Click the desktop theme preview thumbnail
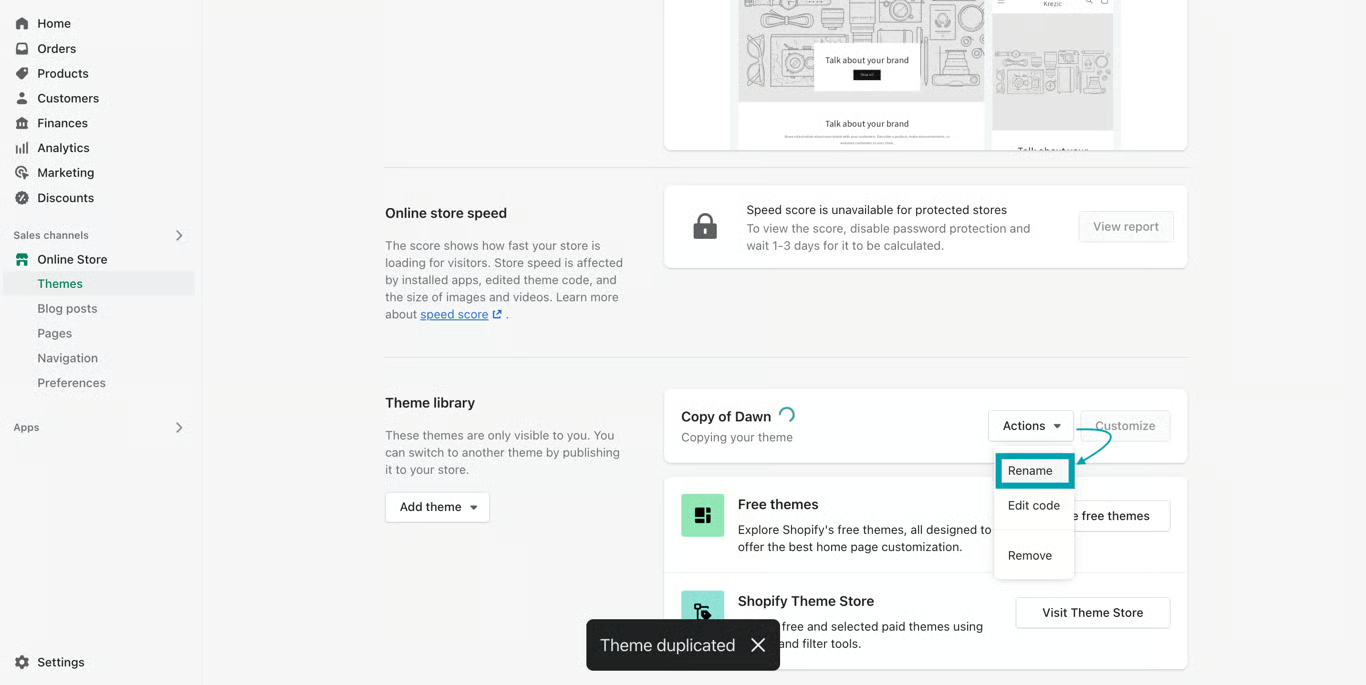Screen dimensions: 1366x685 pos(861,75)
